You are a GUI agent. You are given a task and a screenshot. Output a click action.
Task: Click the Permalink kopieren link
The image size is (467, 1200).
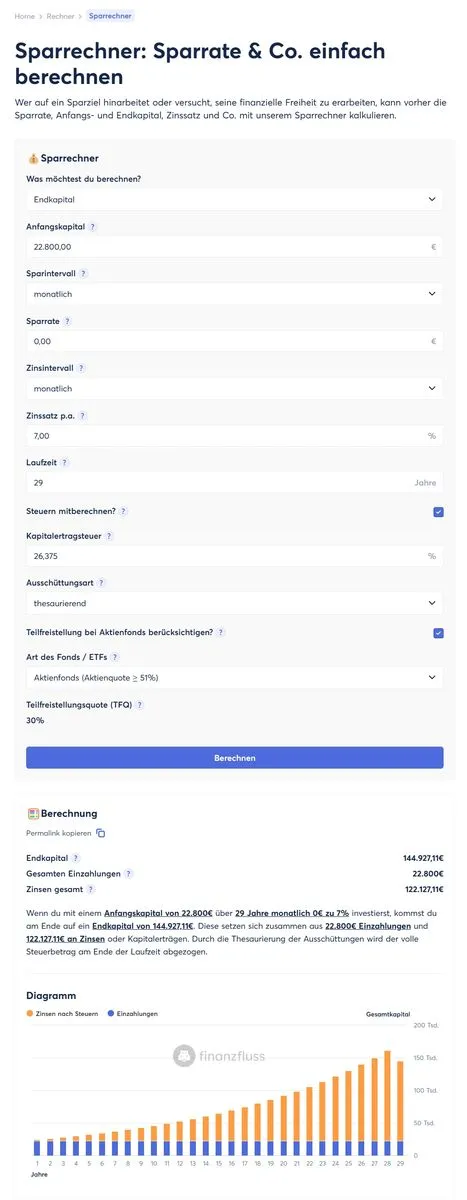point(59,833)
